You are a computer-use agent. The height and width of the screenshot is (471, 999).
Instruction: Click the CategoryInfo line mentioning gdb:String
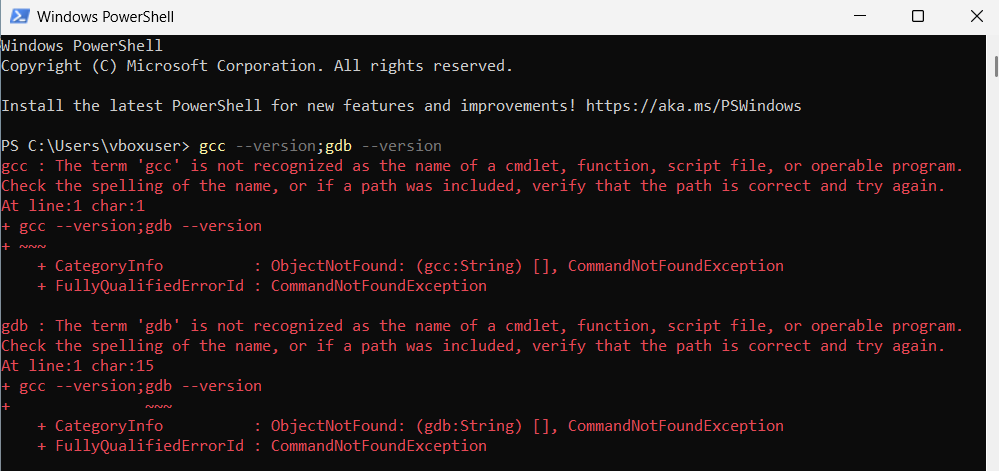[410, 426]
